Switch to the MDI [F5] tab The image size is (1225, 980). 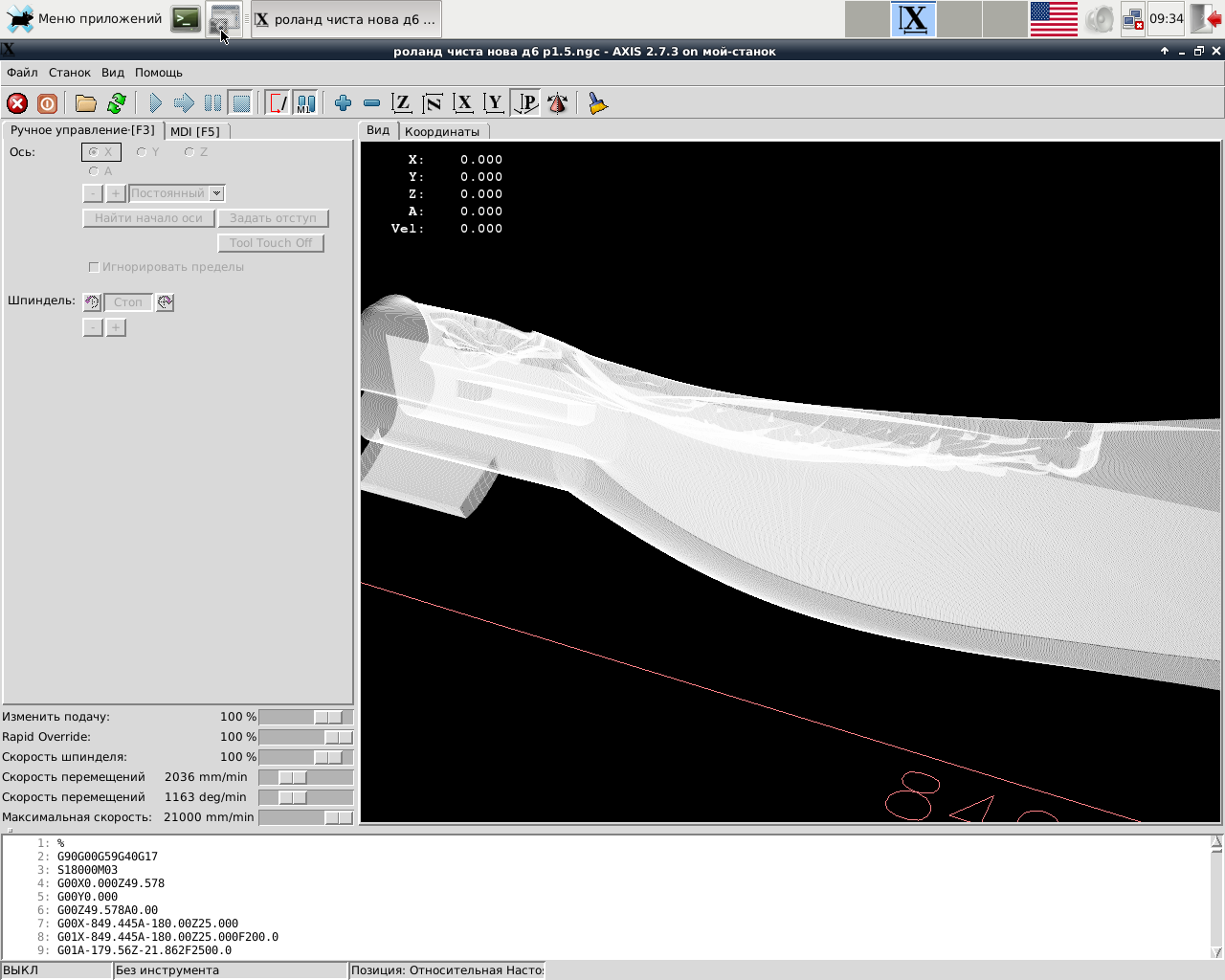(195, 131)
